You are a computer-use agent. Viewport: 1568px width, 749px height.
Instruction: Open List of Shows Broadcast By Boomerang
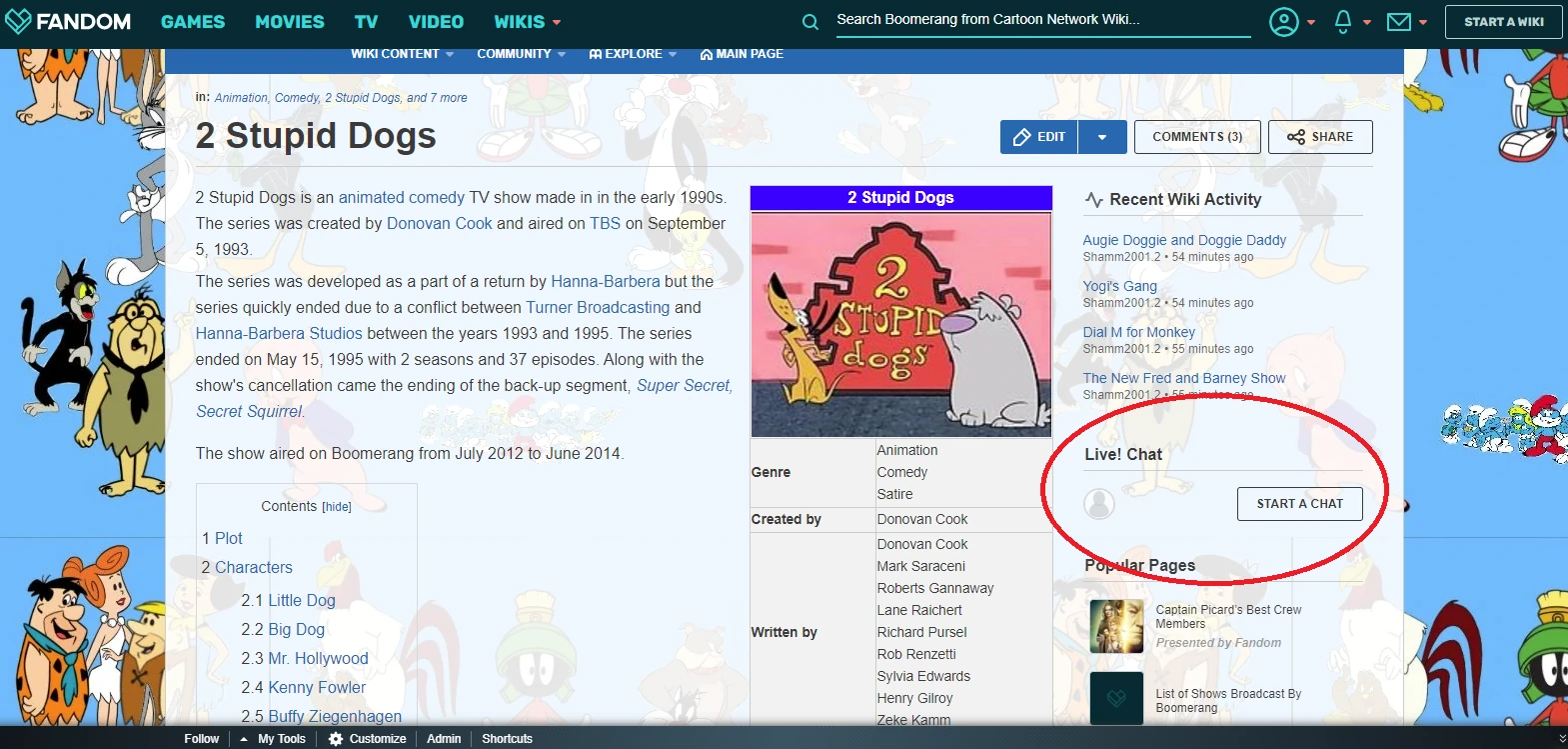1228,701
